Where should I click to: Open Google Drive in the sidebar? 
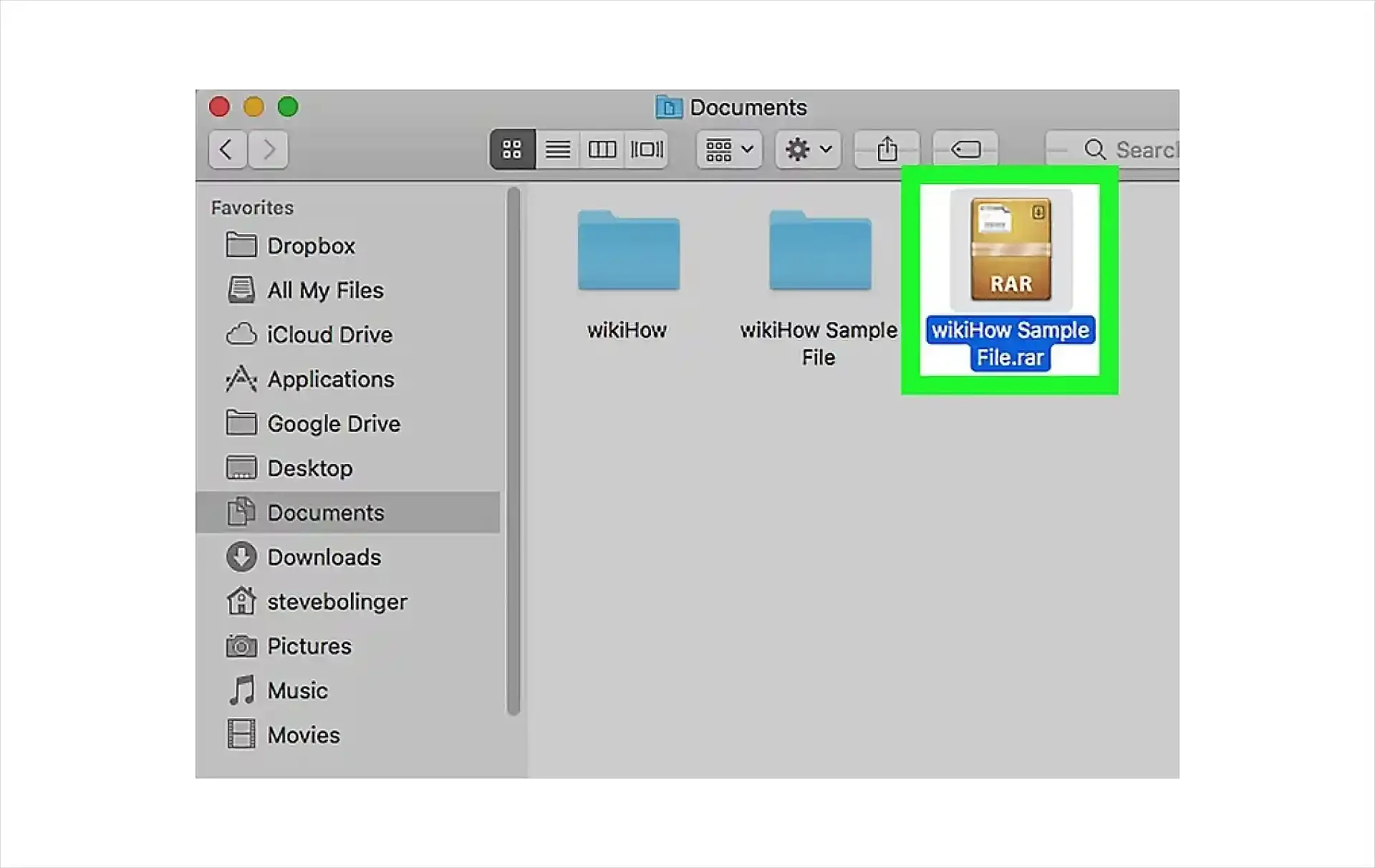point(347,423)
